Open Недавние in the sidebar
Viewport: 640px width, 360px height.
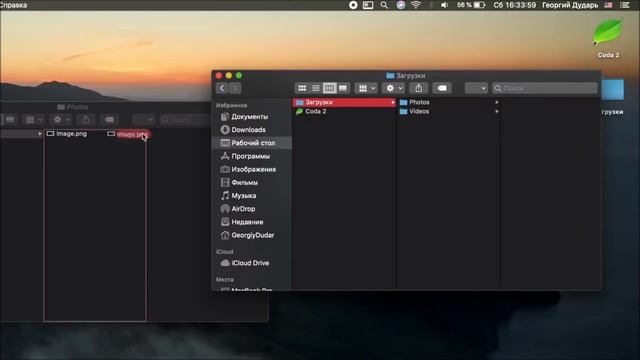point(247,222)
